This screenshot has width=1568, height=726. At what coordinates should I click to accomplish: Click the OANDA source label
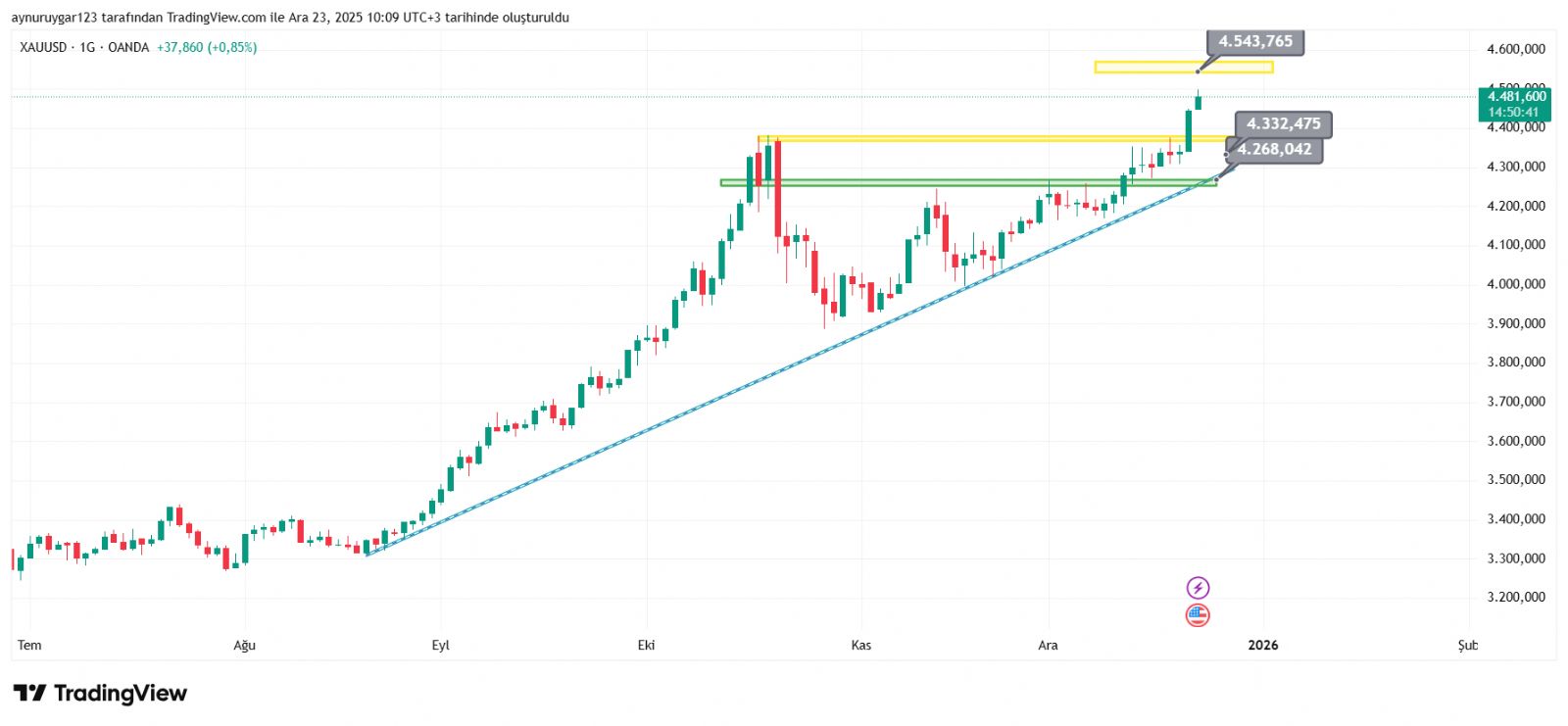pyautogui.click(x=128, y=47)
